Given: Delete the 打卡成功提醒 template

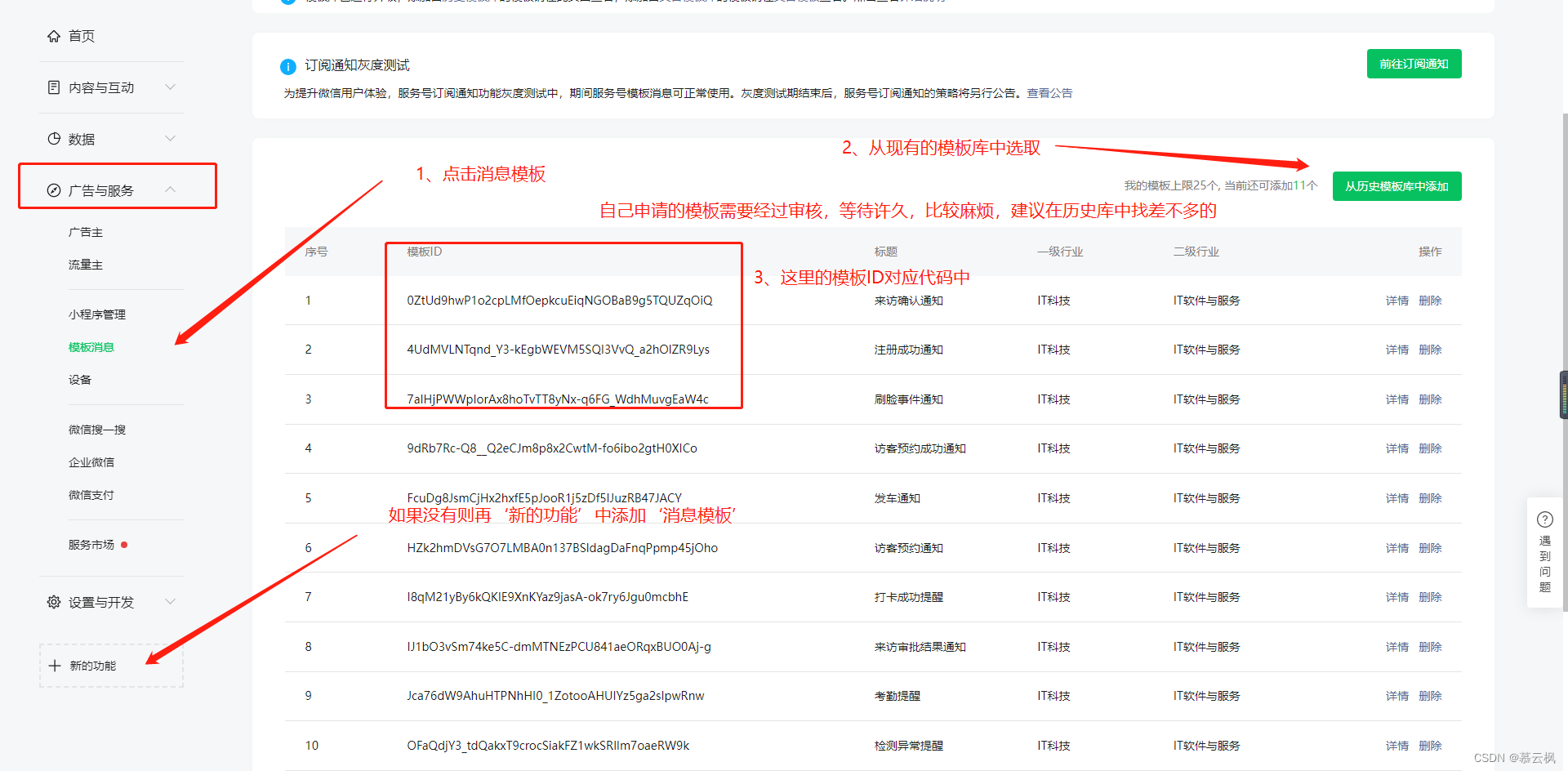Looking at the screenshot, I should coord(1430,597).
